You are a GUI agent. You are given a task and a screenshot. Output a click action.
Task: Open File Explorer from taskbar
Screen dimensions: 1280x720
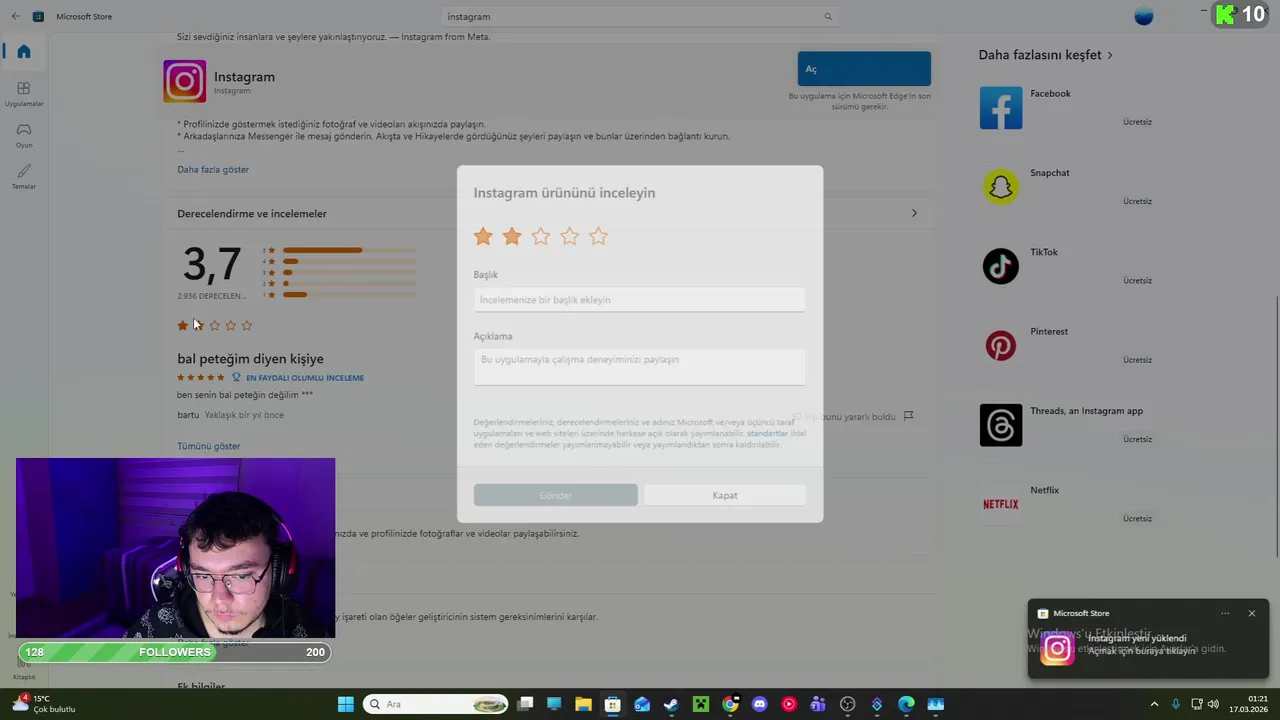coord(583,704)
